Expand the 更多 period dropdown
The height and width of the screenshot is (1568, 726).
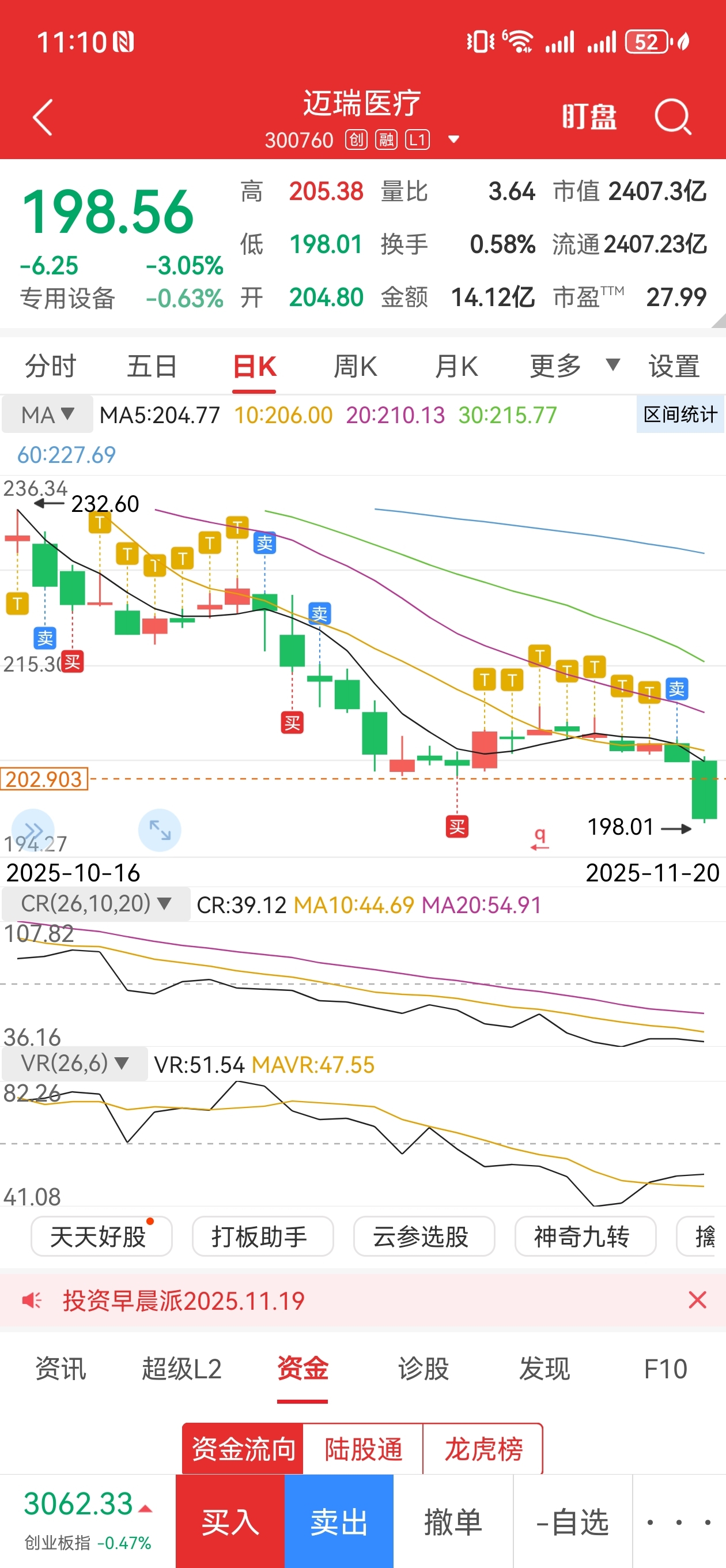tap(574, 366)
